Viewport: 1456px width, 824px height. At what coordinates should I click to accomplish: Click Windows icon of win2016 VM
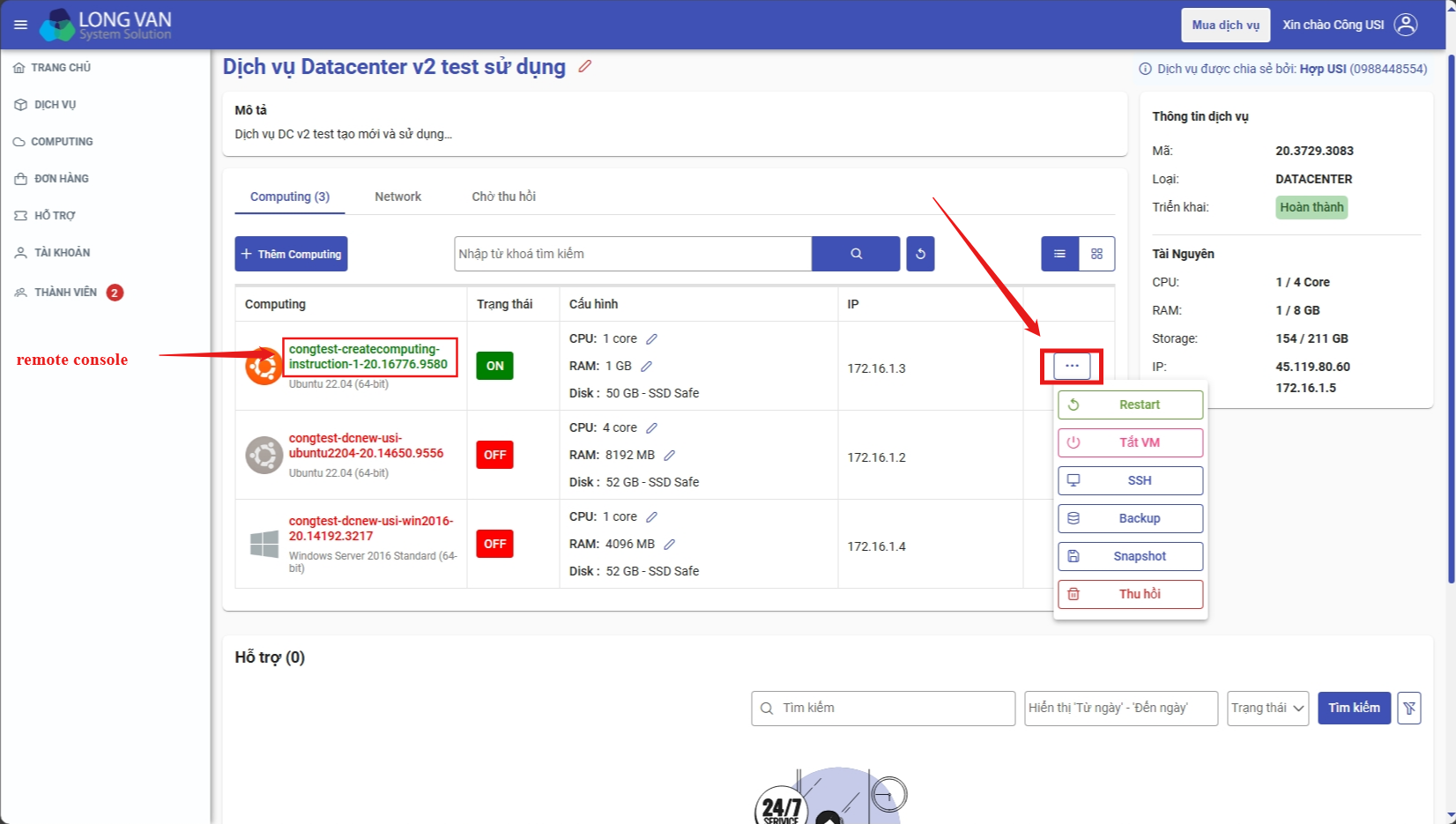click(264, 544)
